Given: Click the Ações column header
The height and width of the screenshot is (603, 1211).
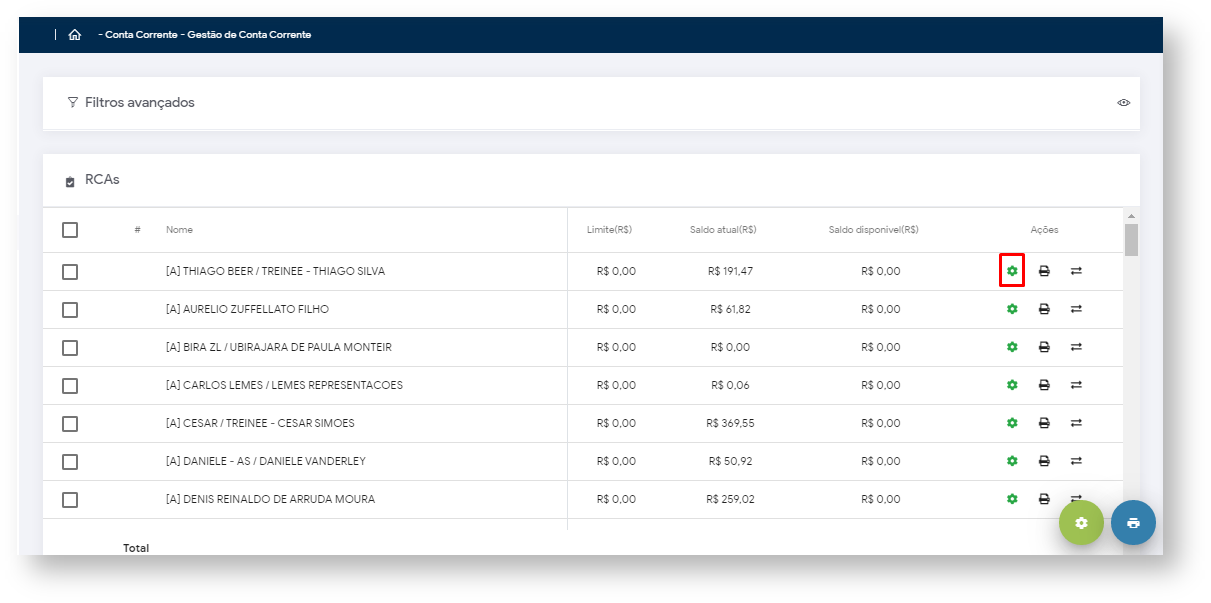Looking at the screenshot, I should [x=1044, y=230].
